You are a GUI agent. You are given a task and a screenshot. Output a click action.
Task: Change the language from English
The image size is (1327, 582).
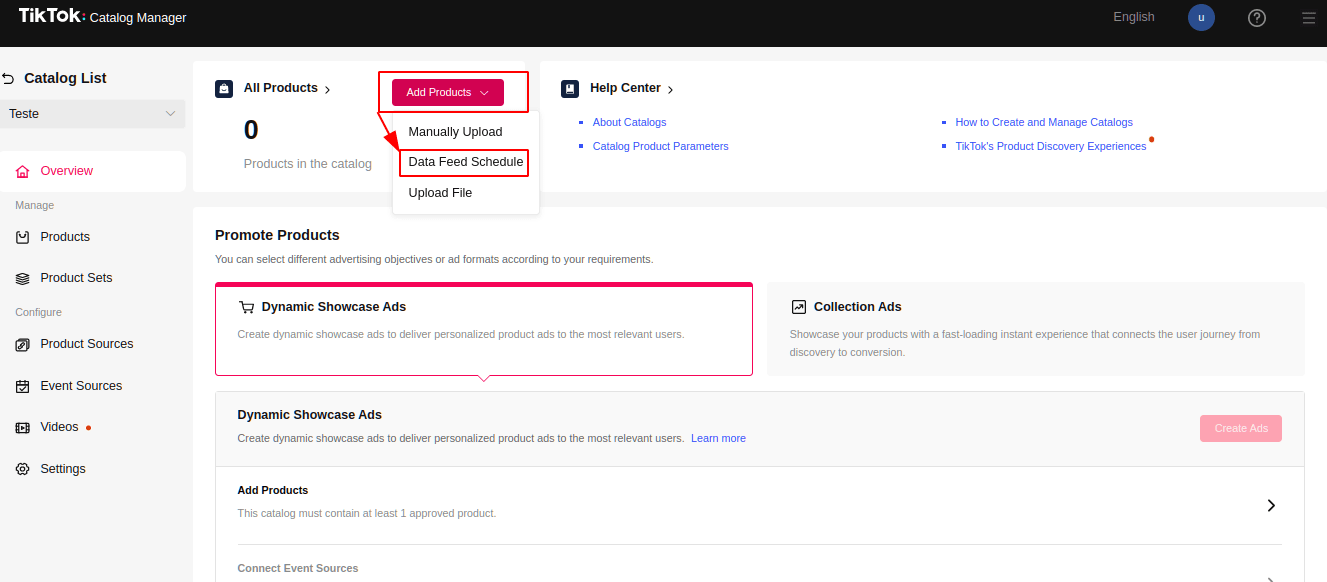(x=1133, y=17)
